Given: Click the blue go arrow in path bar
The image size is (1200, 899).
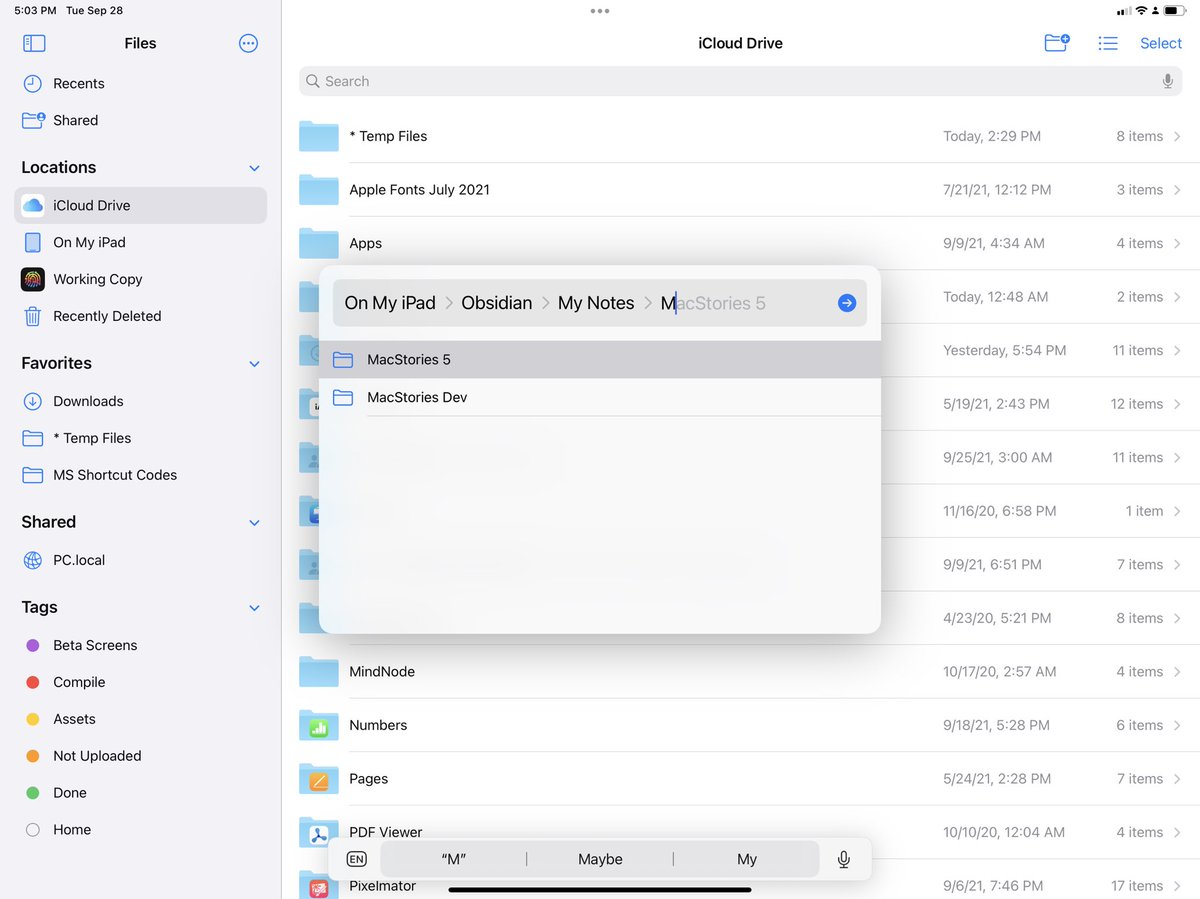Looking at the screenshot, I should coord(847,303).
